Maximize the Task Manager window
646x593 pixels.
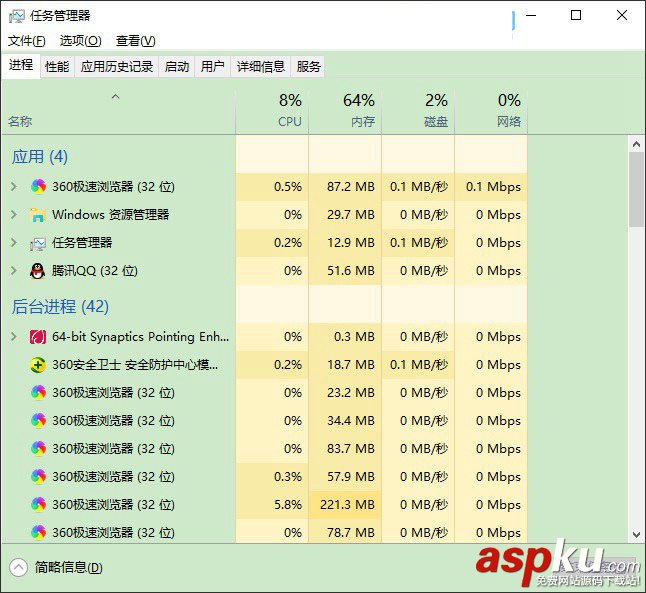576,16
